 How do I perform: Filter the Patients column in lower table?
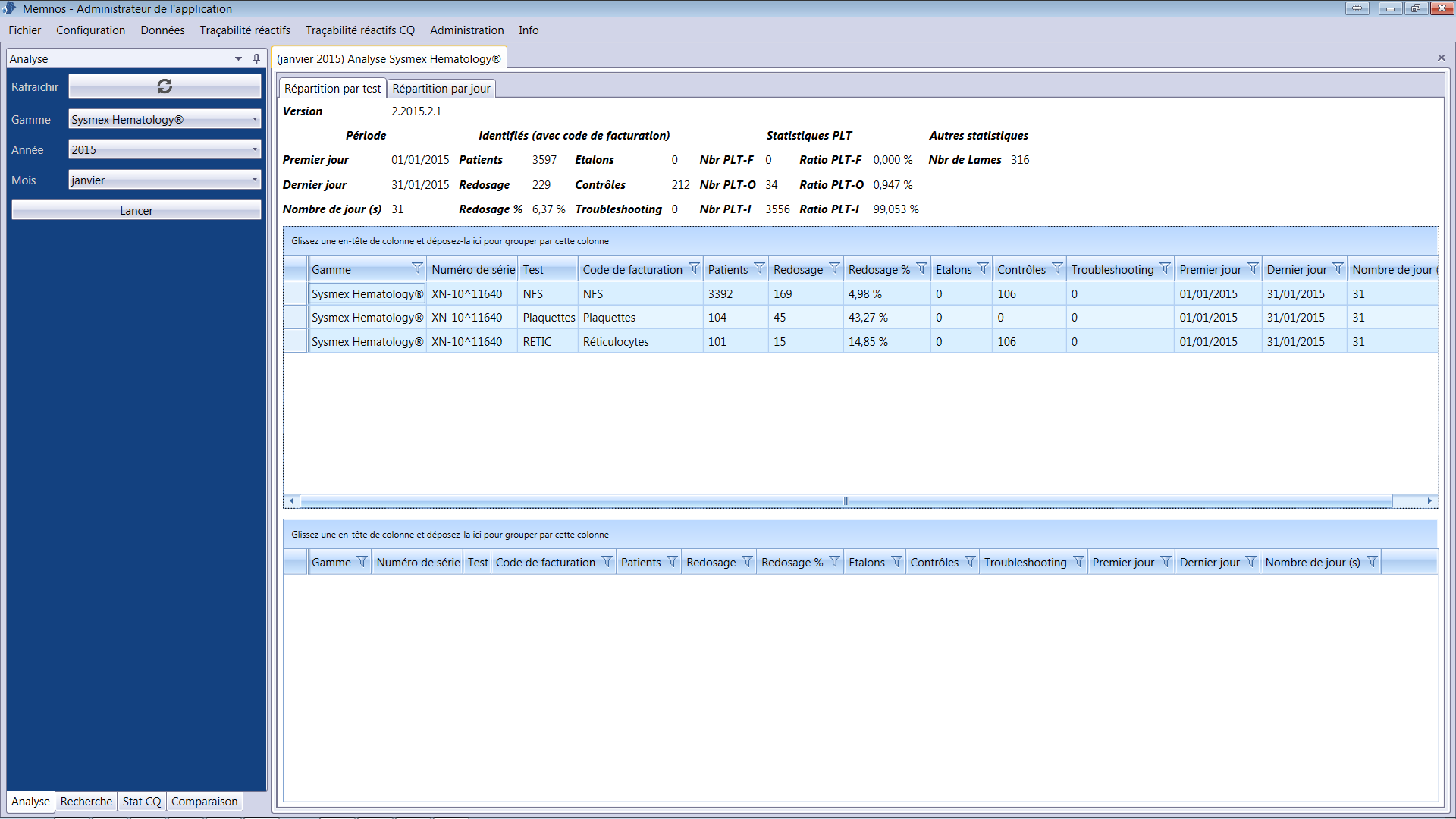(x=672, y=562)
